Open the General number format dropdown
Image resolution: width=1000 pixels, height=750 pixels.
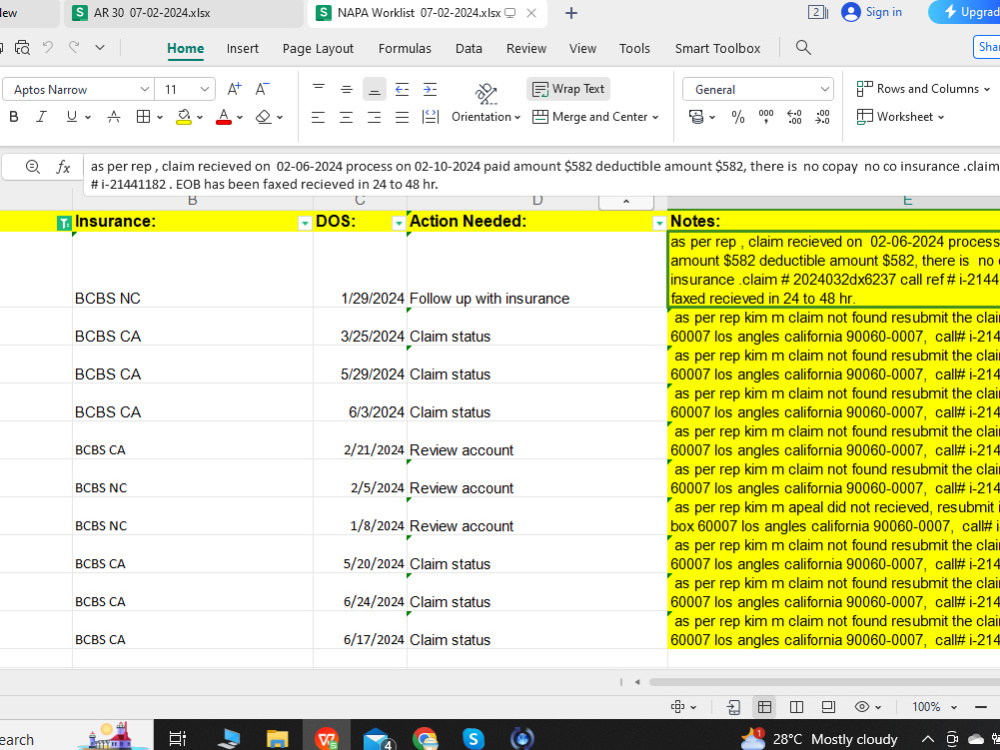coord(825,89)
